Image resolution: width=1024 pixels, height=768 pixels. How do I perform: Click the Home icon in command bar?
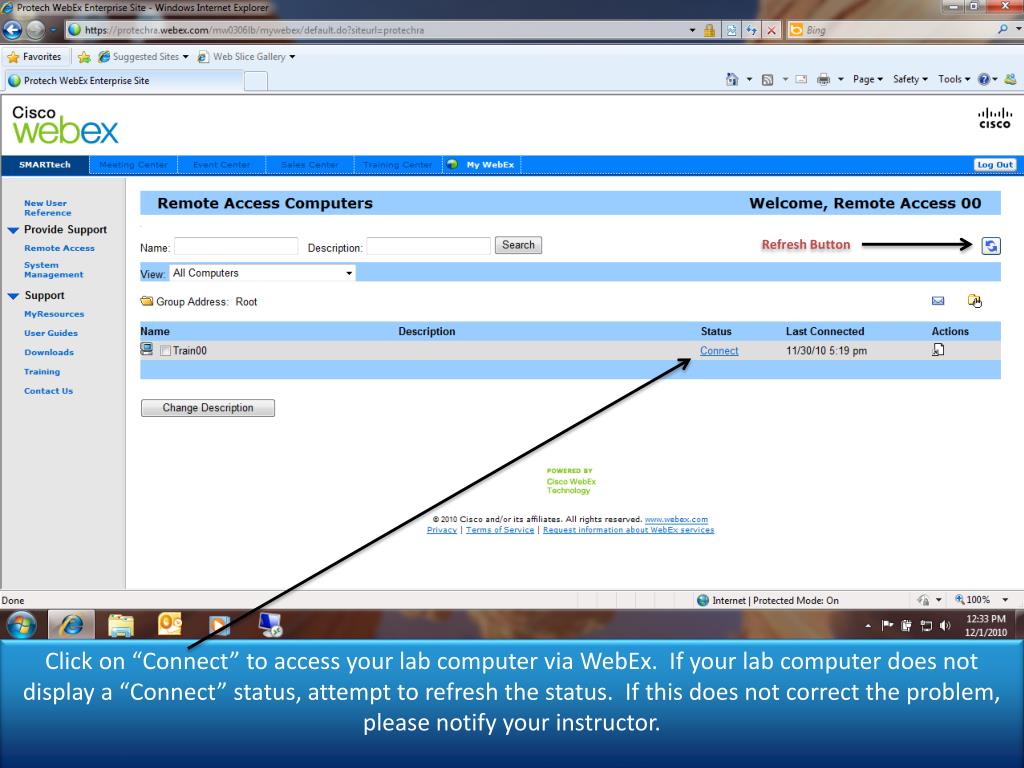(x=732, y=79)
